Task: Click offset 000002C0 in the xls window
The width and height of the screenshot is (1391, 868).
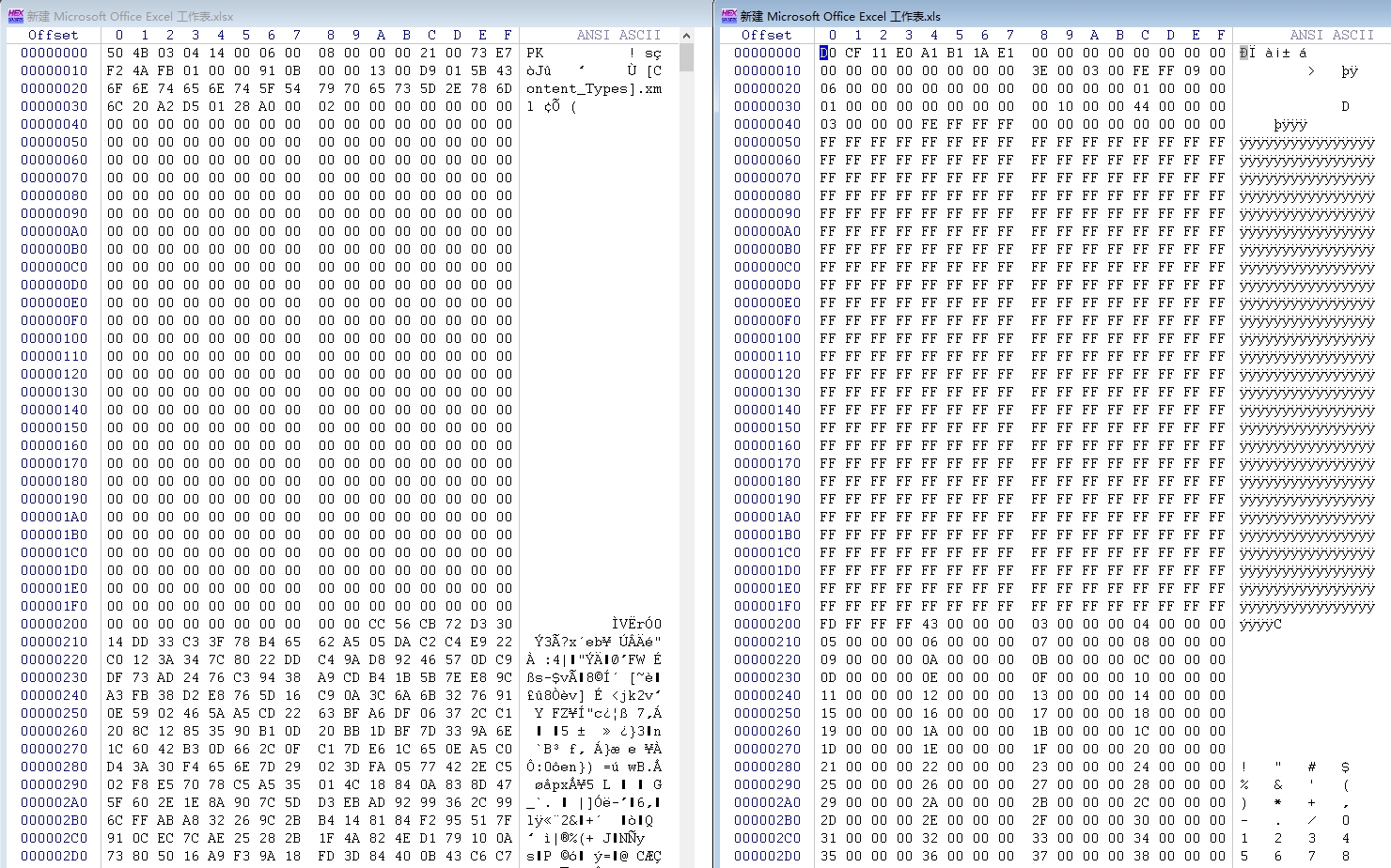Action: tap(767, 838)
